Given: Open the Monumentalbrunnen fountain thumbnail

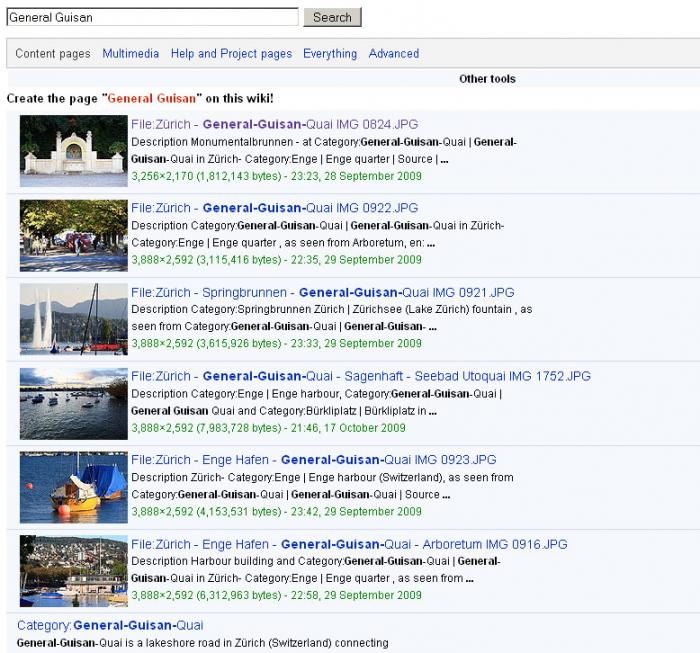Looking at the screenshot, I should click(73, 151).
